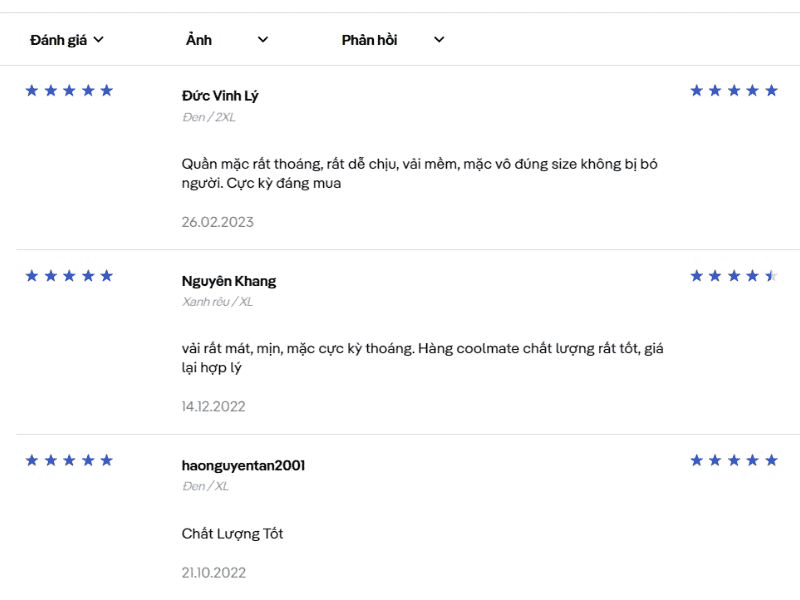Click the third star left of Nguyên Khang

(69, 276)
